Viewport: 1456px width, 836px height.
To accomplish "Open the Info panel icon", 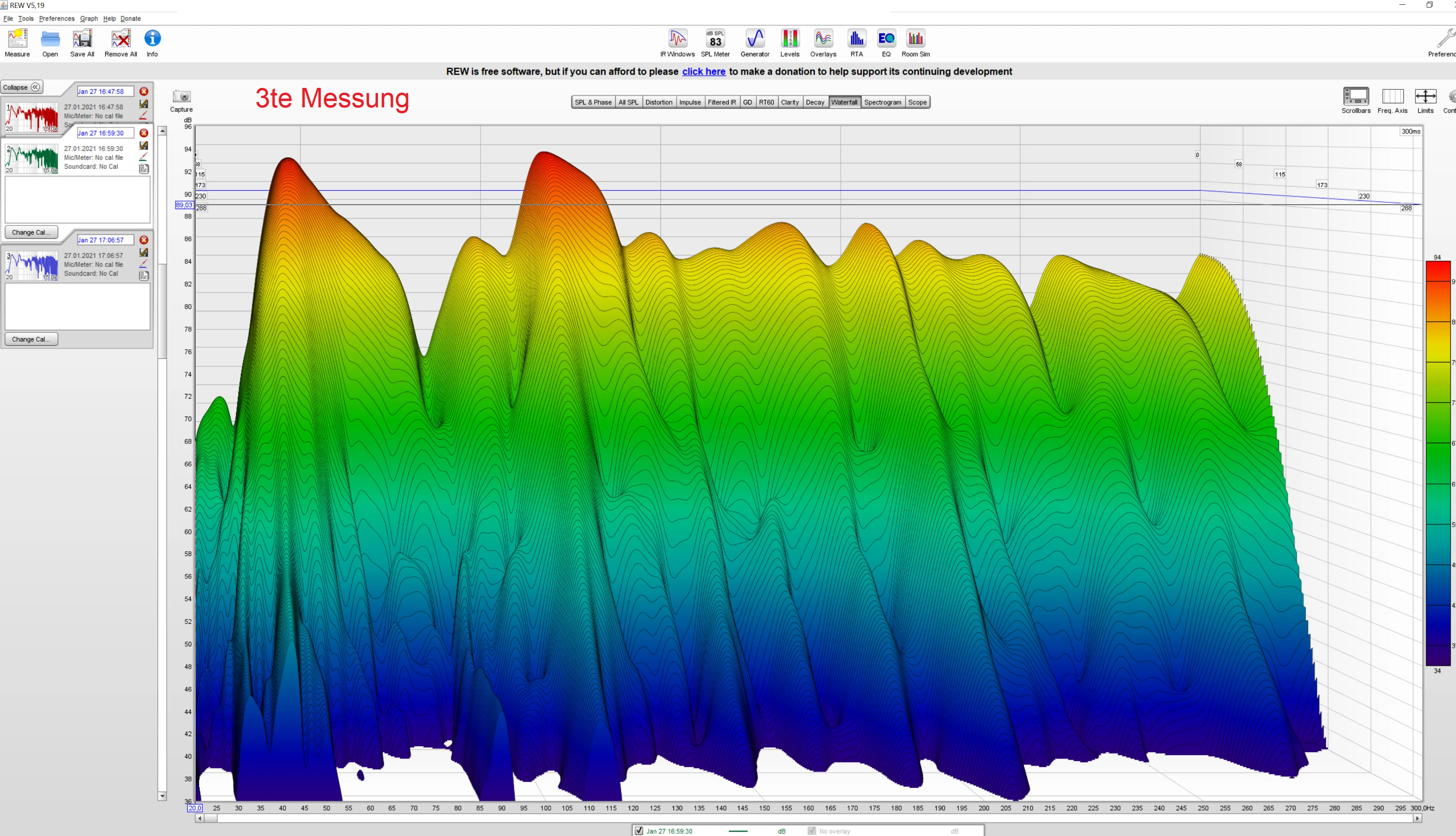I will coord(152,43).
